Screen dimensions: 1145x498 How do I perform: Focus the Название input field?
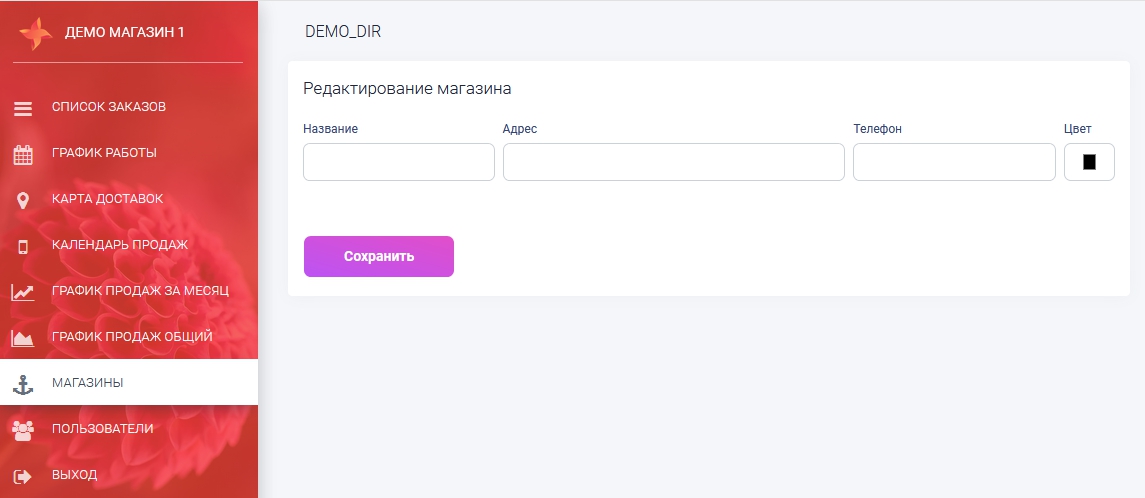pos(398,162)
